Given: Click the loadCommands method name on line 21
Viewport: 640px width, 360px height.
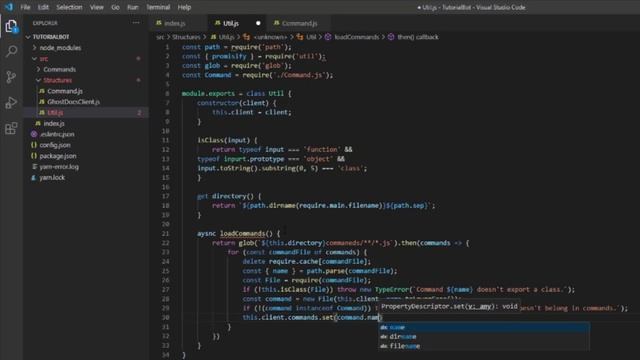Looking at the screenshot, I should [x=242, y=233].
